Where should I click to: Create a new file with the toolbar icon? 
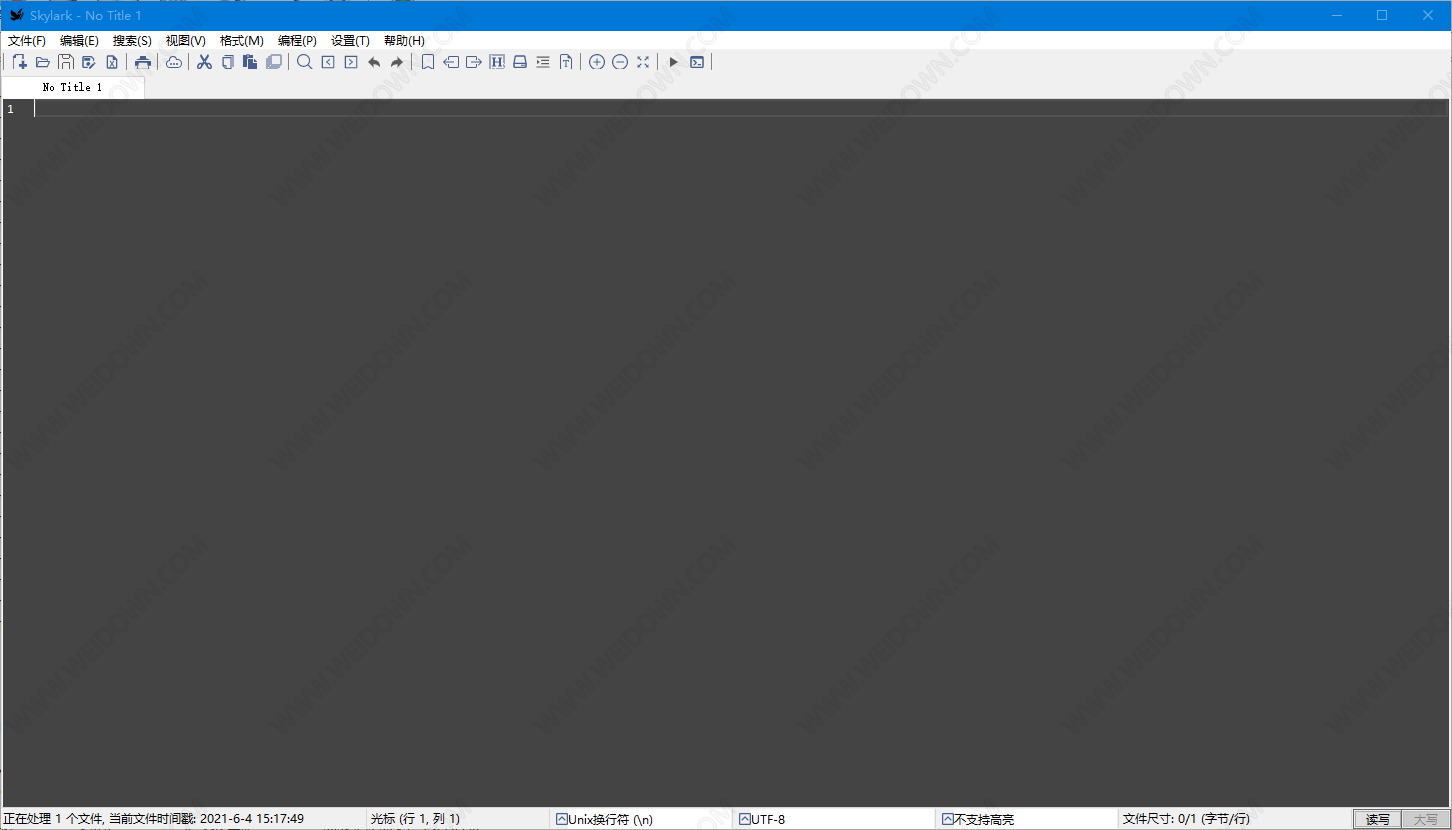(x=19, y=62)
